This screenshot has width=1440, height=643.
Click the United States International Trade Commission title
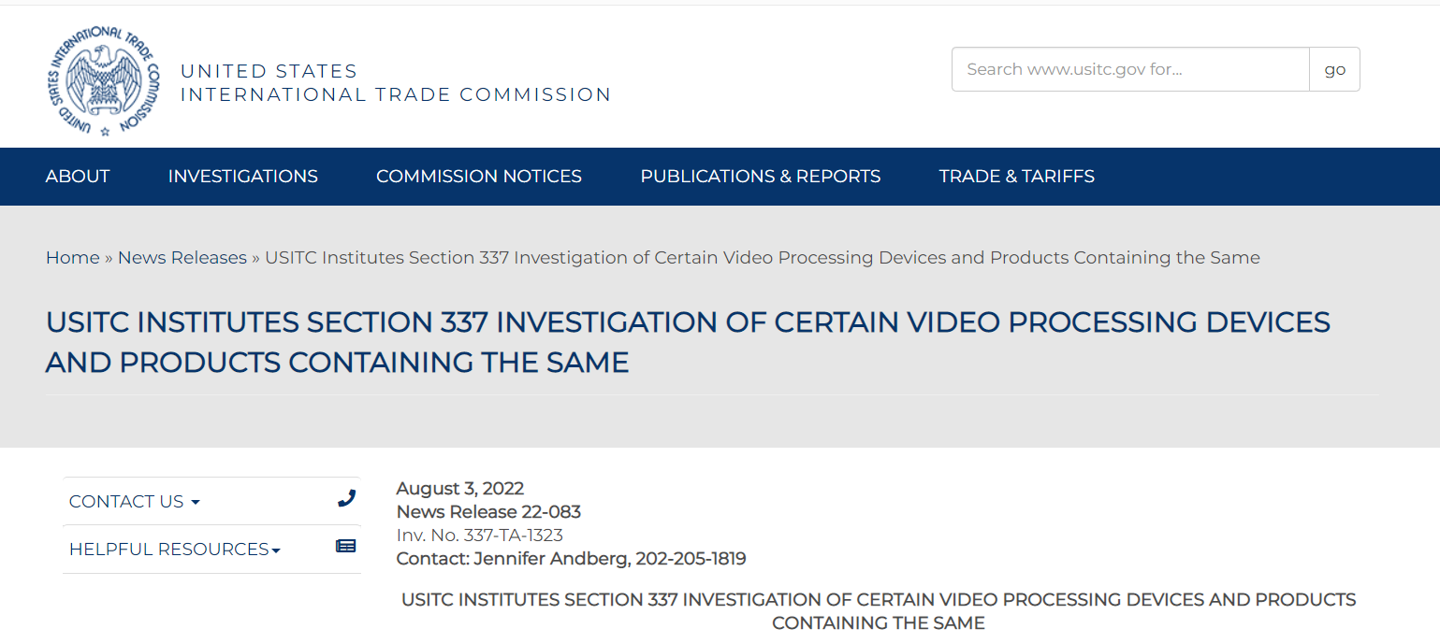(x=396, y=83)
